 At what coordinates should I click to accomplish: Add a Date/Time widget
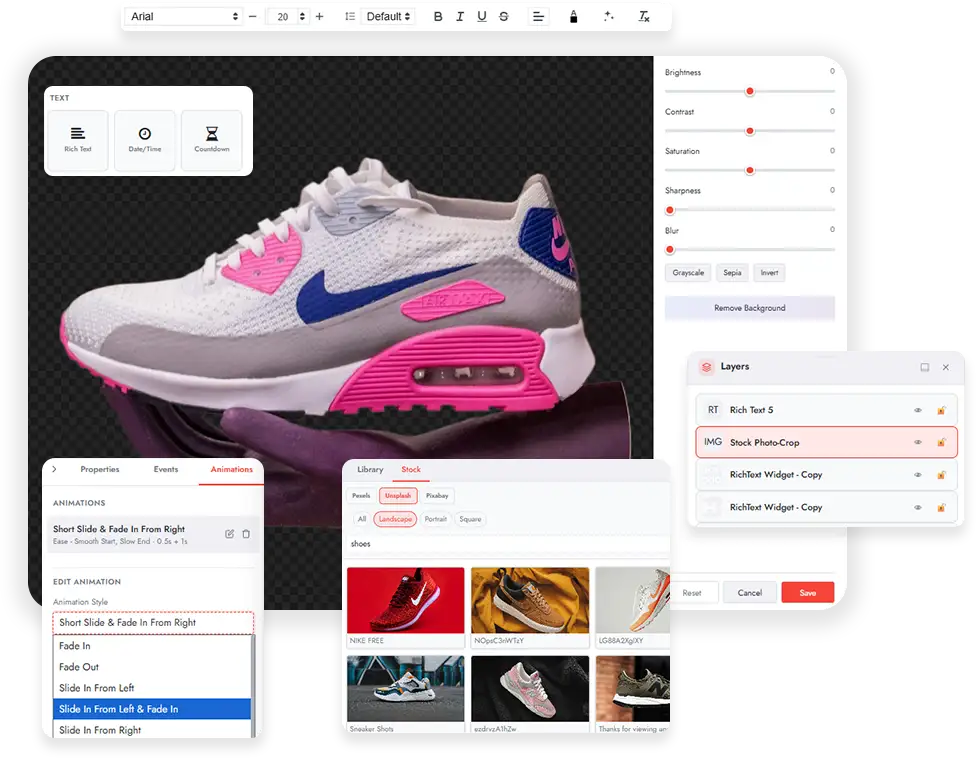pyautogui.click(x=144, y=140)
